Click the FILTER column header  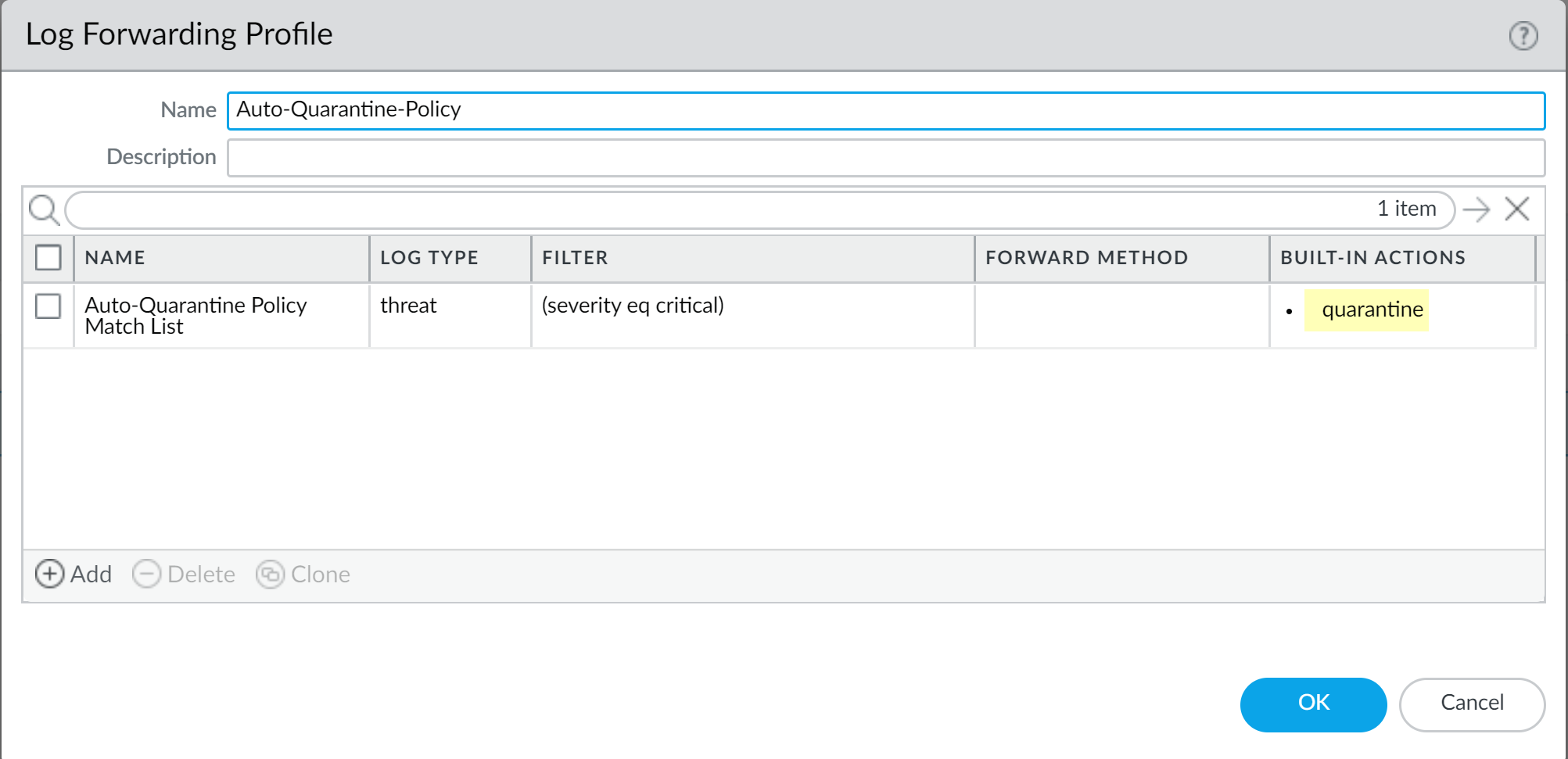(575, 258)
